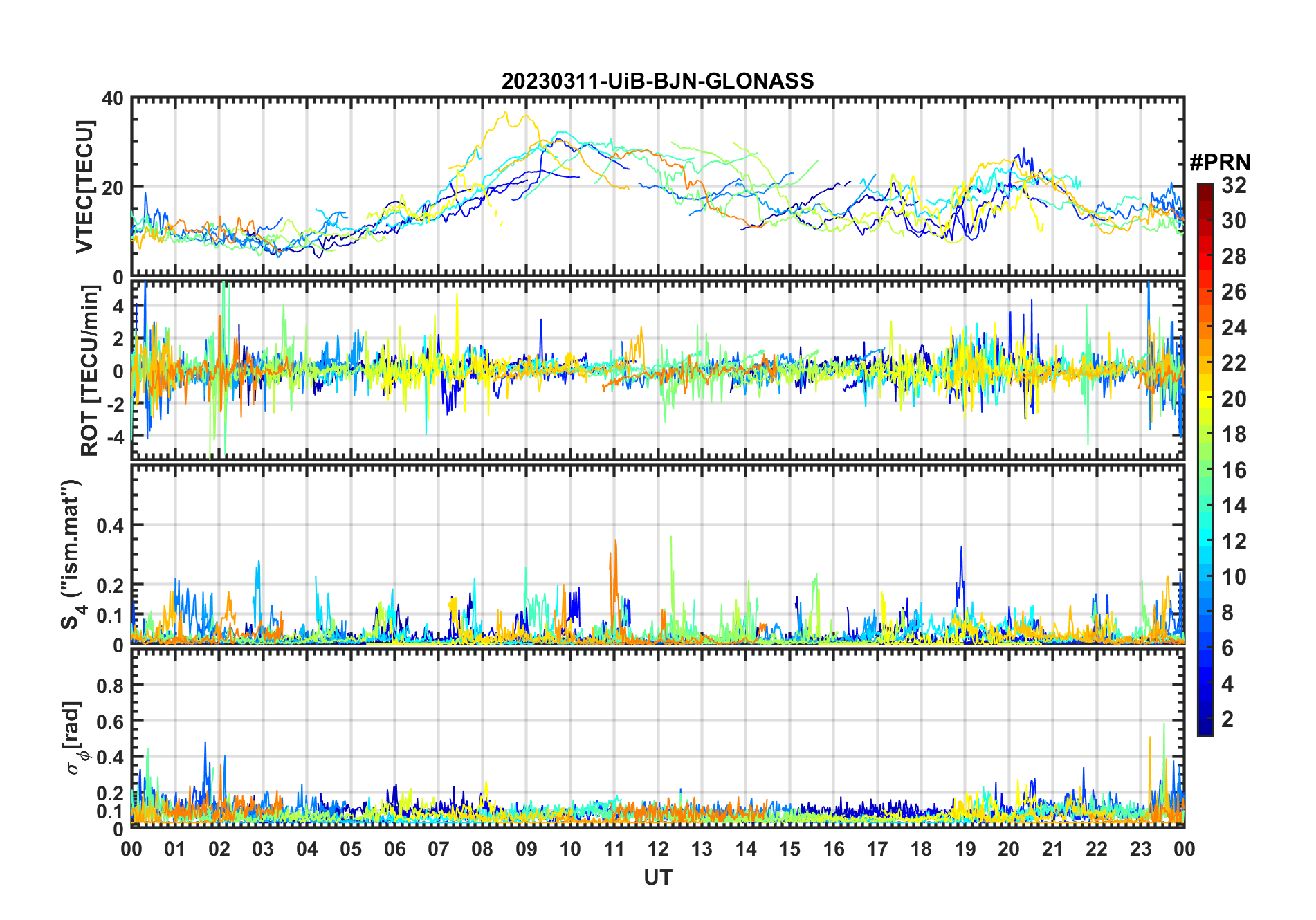This screenshot has width=1316, height=920.
Task: Click the PRN rainbow colorbar
Action: point(1205,459)
